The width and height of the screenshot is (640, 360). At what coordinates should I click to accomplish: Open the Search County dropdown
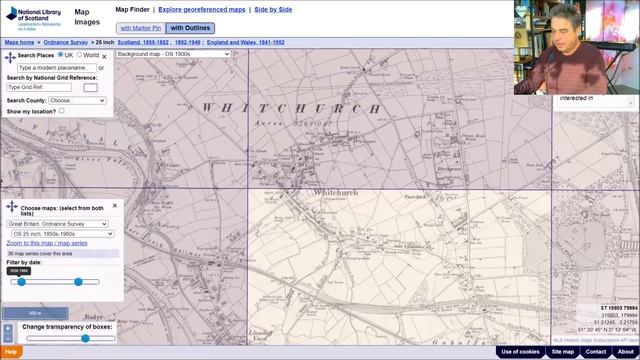pos(77,100)
